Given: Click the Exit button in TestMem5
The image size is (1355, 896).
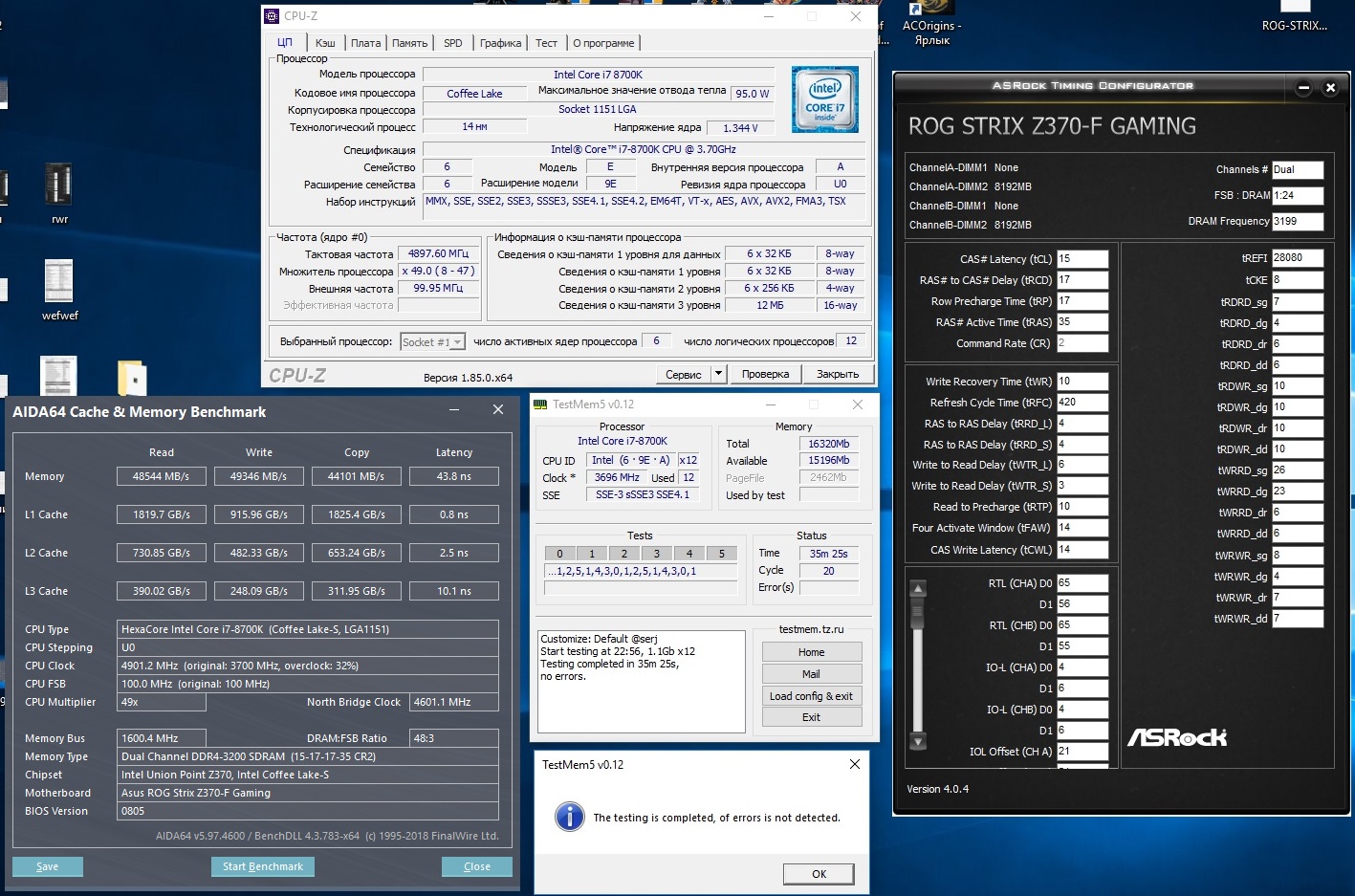Looking at the screenshot, I should [812, 717].
